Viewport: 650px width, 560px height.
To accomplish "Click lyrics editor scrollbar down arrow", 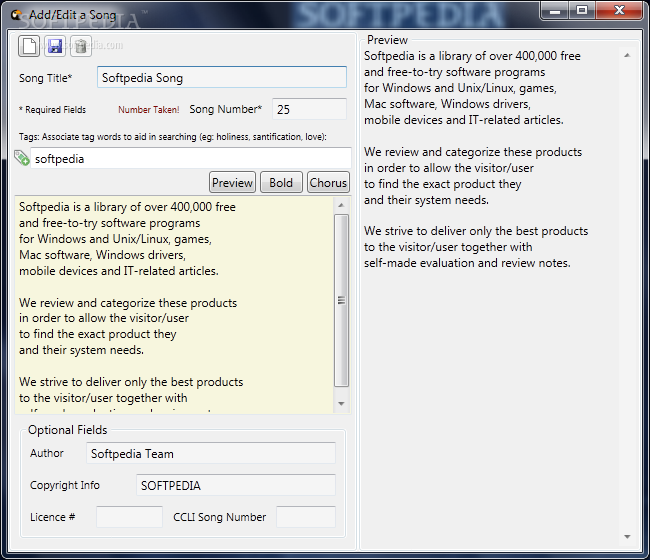I will (x=341, y=404).
